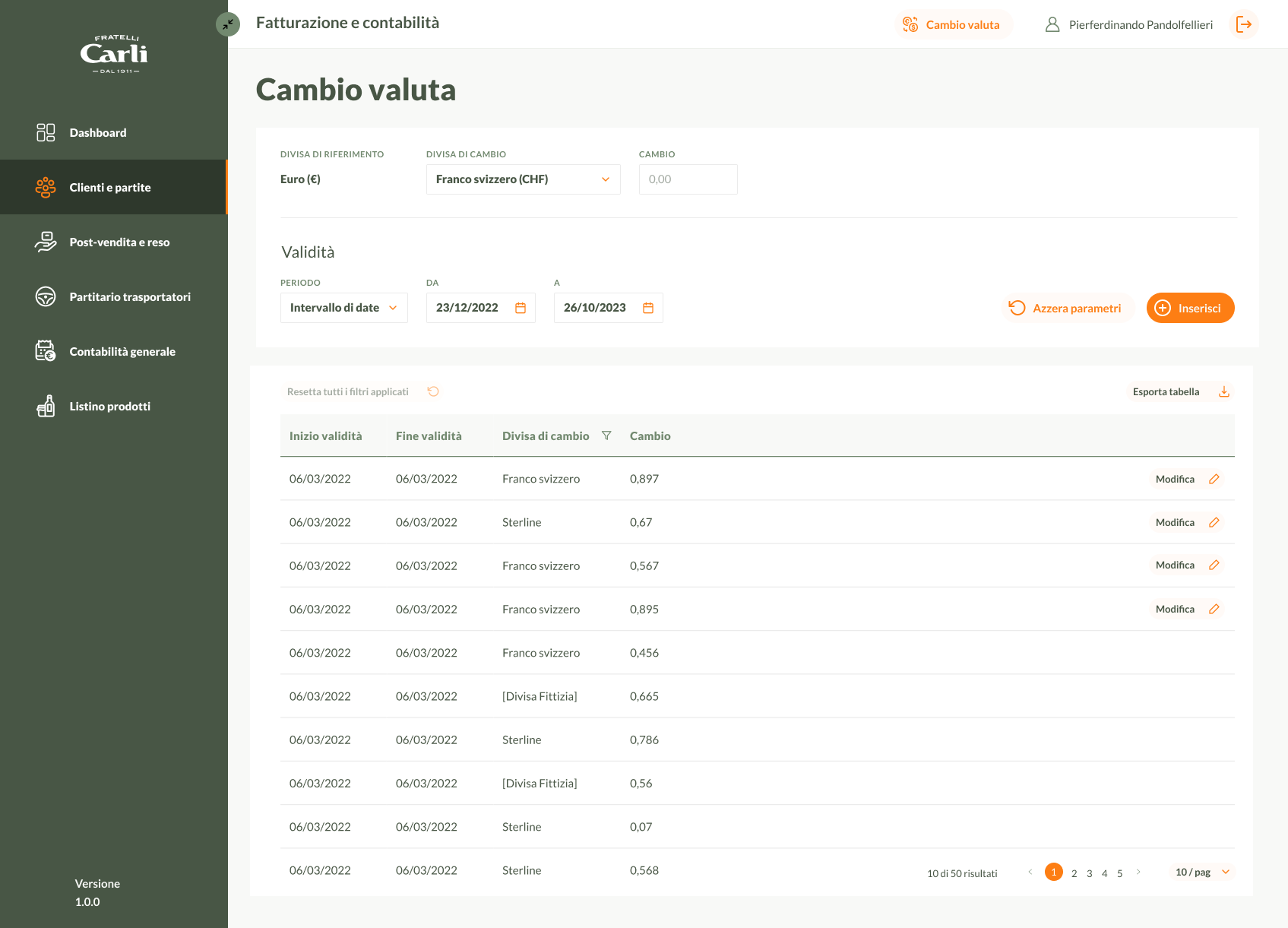Open the 10 / pag page size dropdown

coord(1202,872)
